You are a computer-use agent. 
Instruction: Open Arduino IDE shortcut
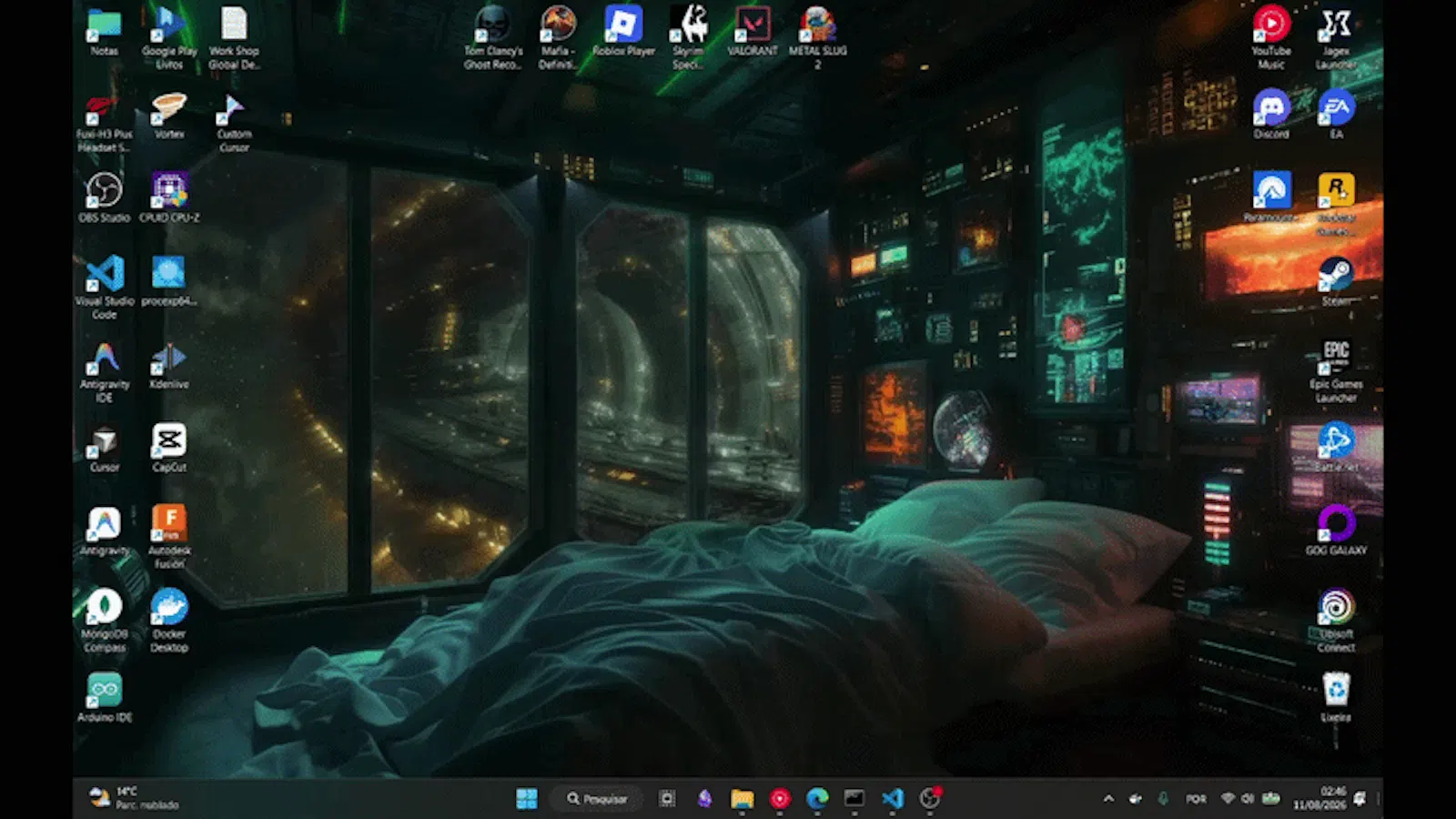point(104,697)
